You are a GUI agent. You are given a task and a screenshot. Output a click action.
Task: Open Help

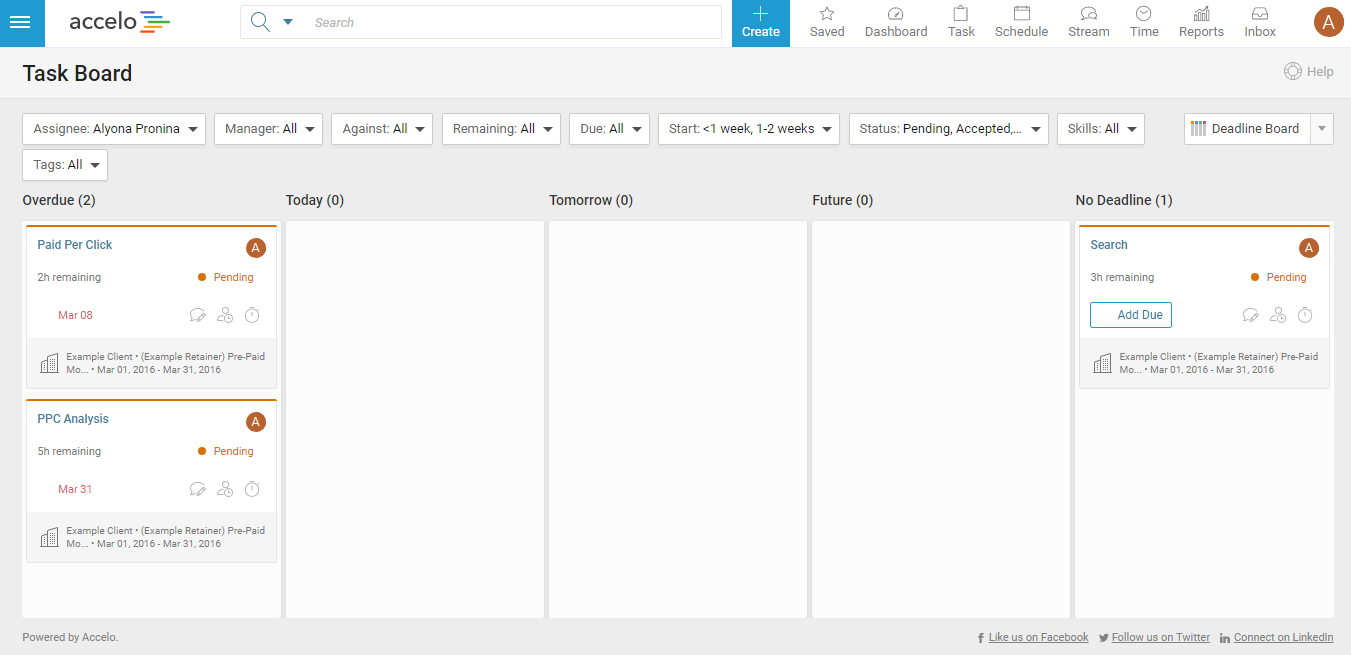pyautogui.click(x=1309, y=71)
